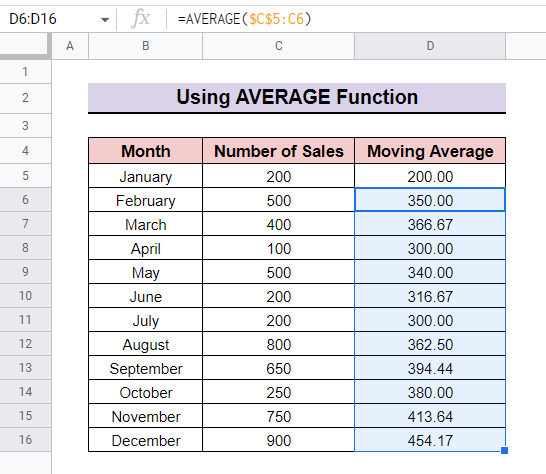Viewport: 546px width, 474px height.
Task: Select the 'October' cell
Action: click(146, 393)
